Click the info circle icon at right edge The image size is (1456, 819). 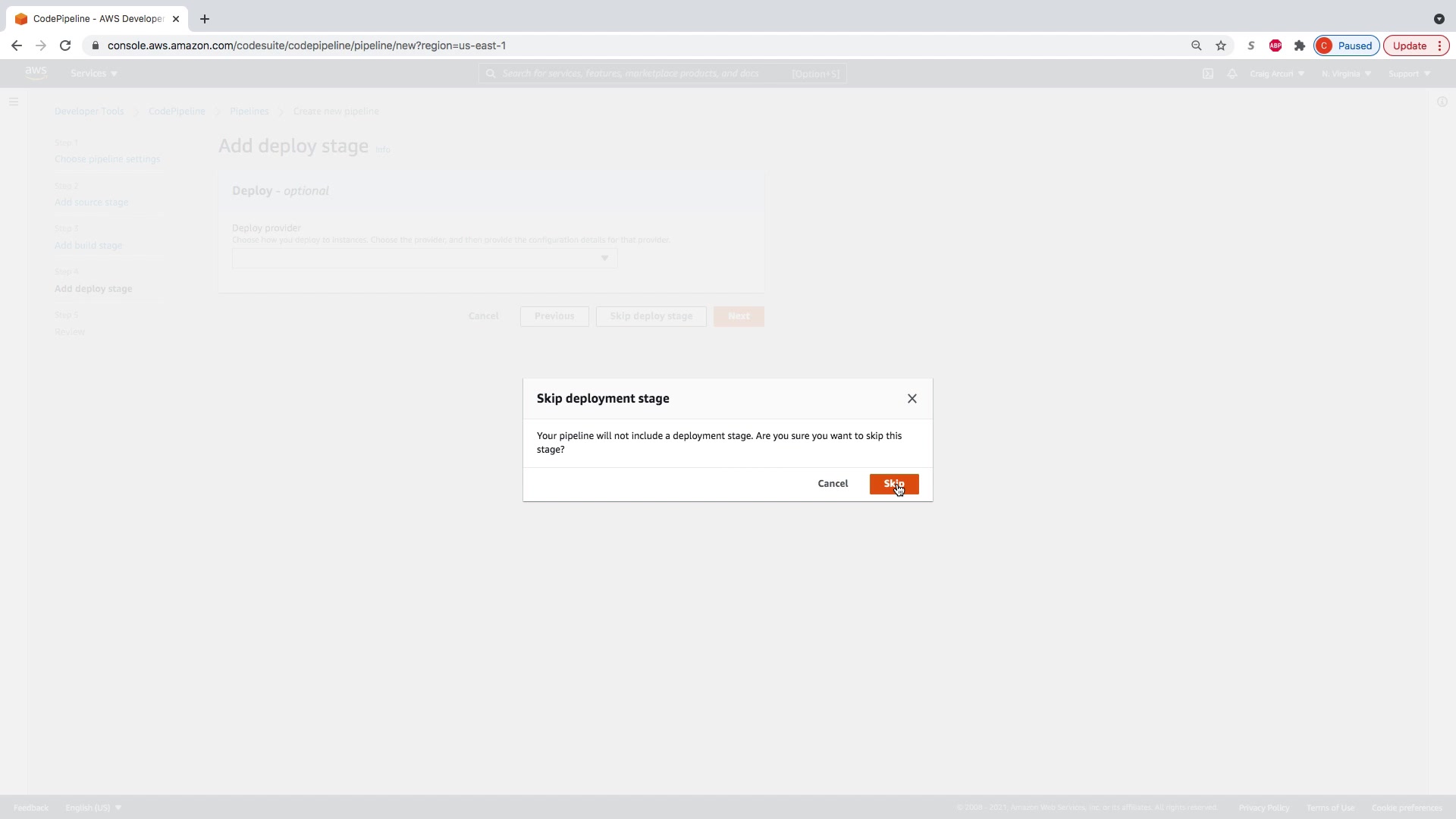tap(1442, 102)
